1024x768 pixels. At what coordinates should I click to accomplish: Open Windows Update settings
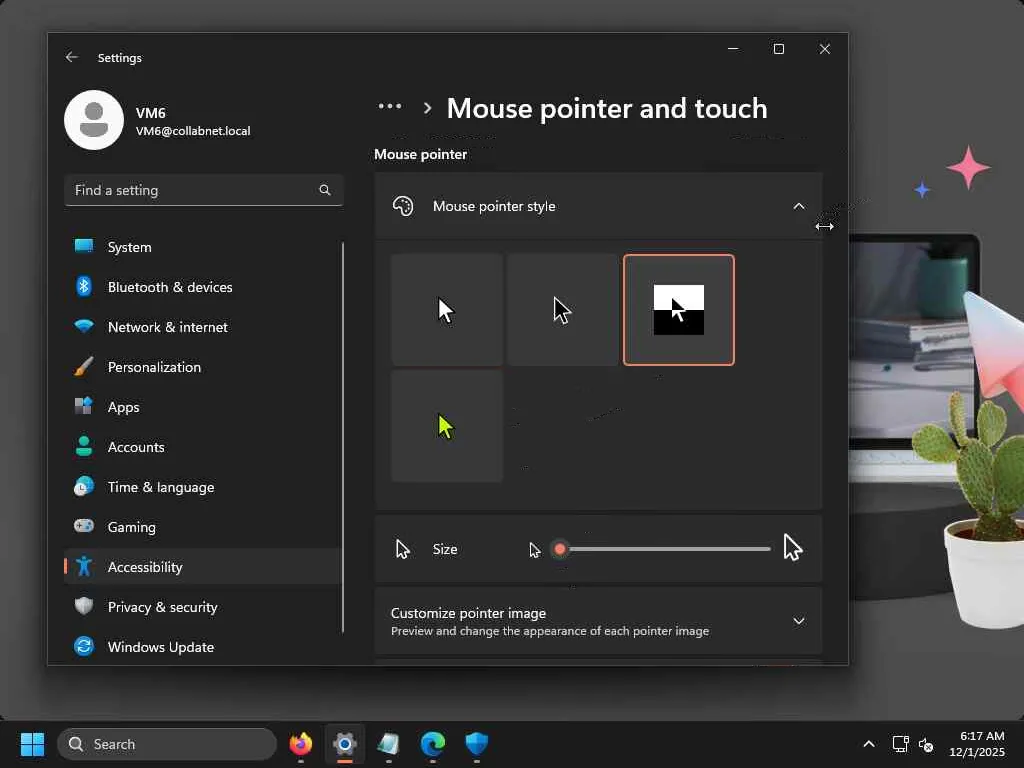[x=202, y=647]
